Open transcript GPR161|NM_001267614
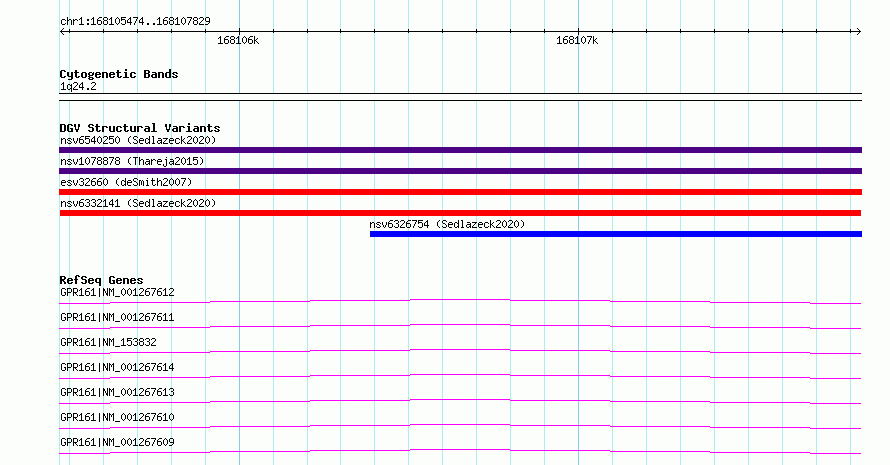This screenshot has width=890, height=465. pyautogui.click(x=117, y=367)
